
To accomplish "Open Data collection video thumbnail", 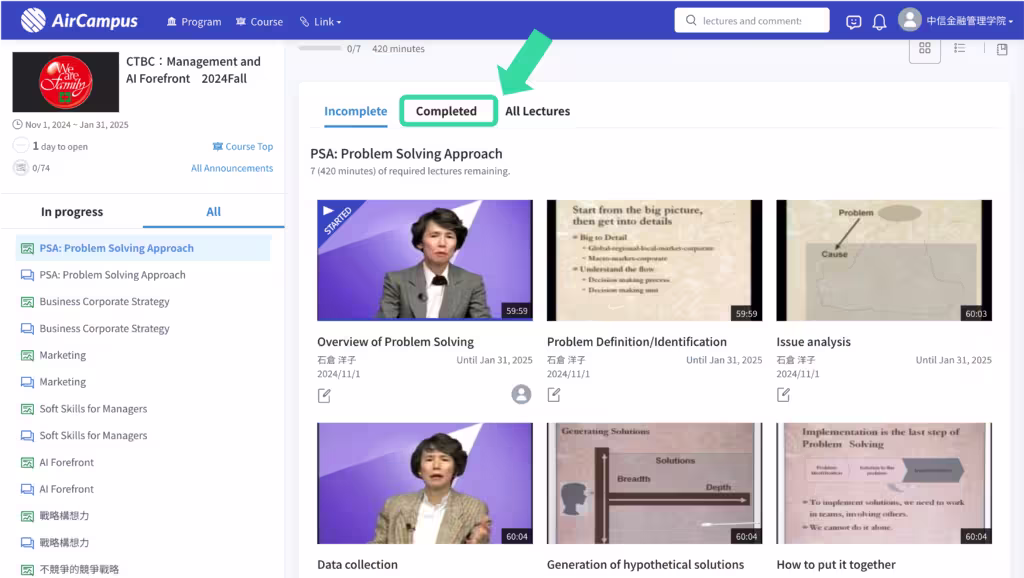I will (x=424, y=483).
